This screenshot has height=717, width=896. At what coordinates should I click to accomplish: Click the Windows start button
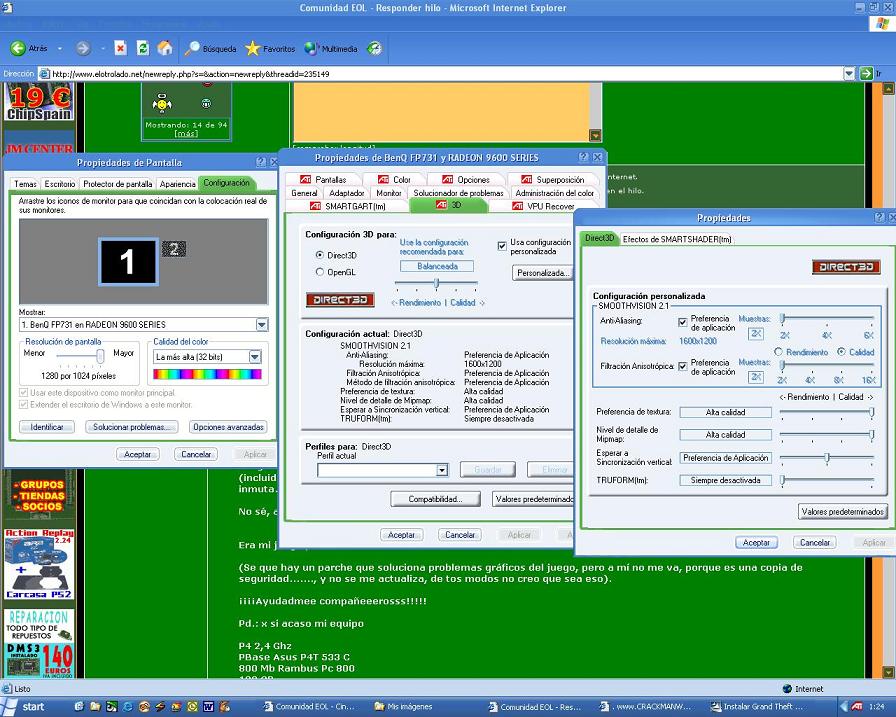[23, 707]
